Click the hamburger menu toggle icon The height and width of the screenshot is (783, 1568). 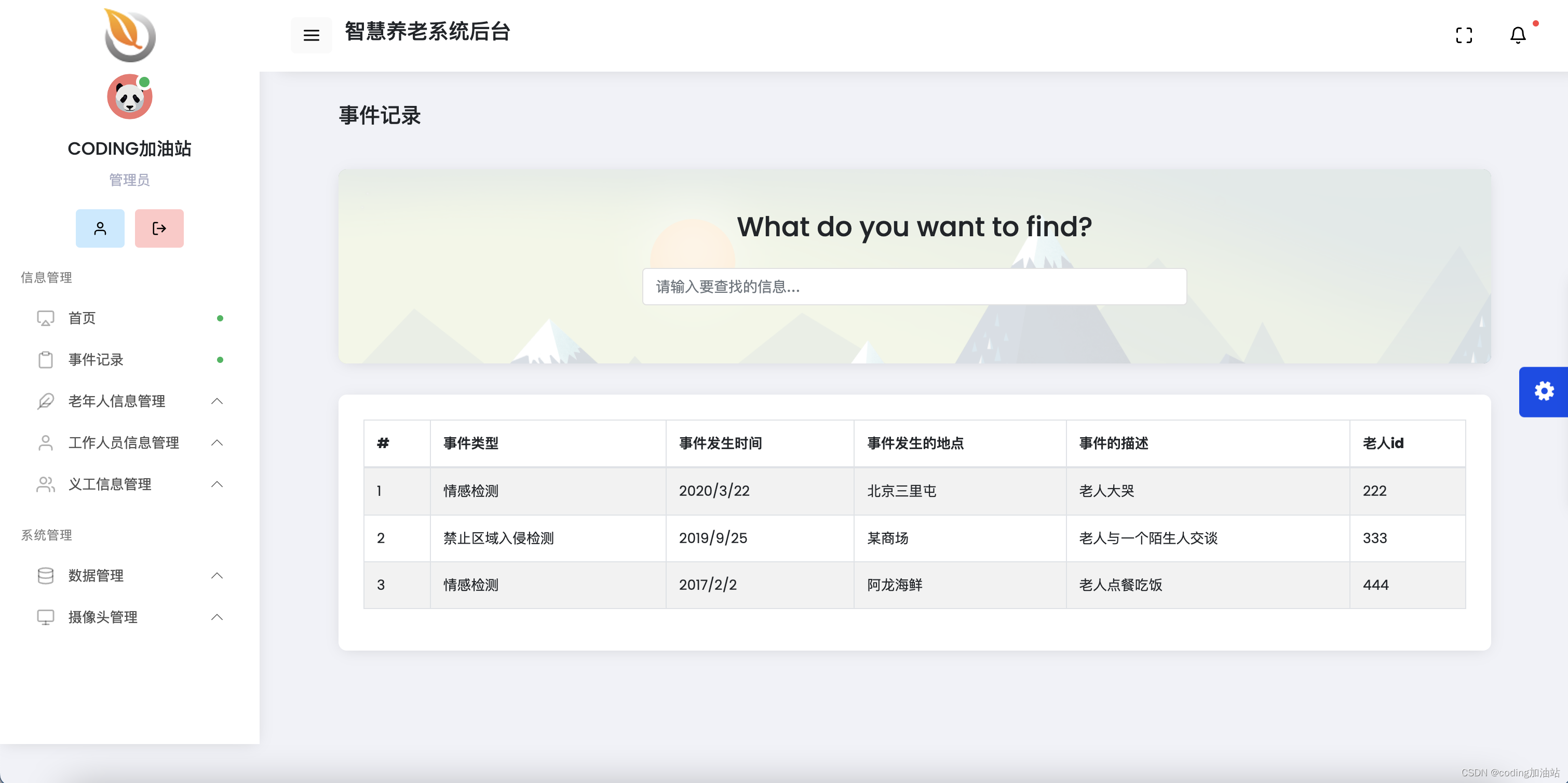pyautogui.click(x=311, y=35)
